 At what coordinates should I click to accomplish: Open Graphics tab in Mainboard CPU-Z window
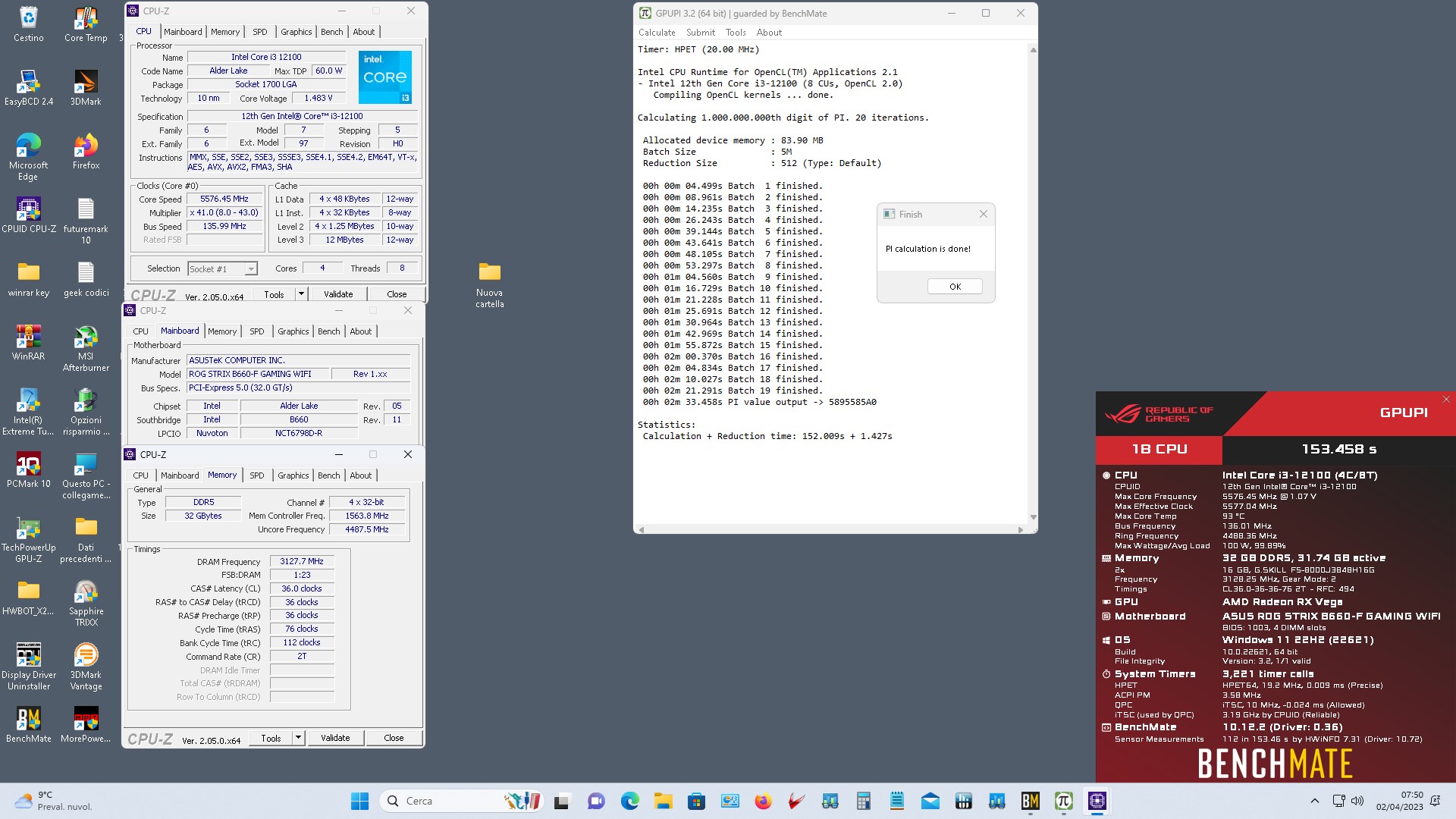293,331
